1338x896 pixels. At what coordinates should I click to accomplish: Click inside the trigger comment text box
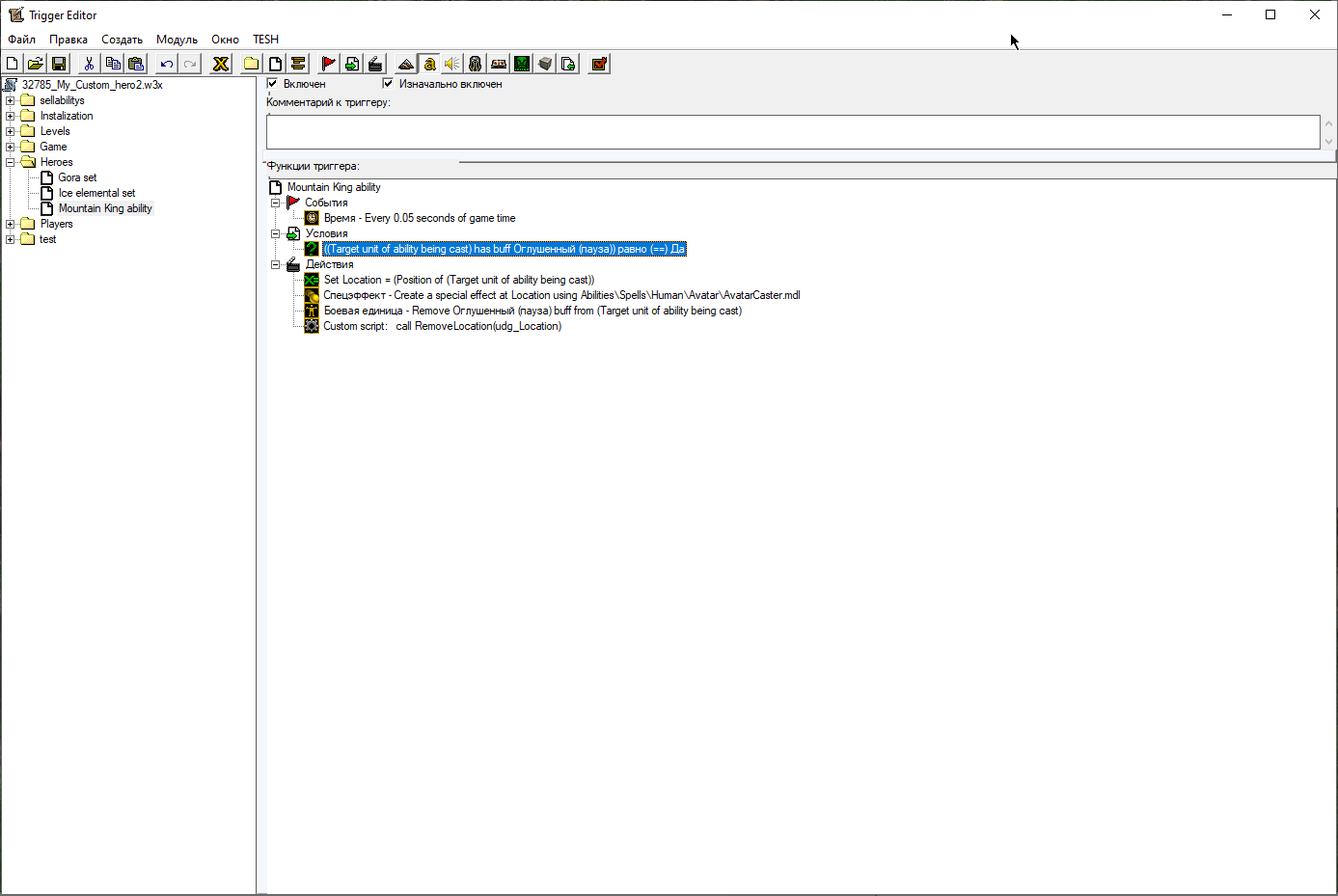(x=793, y=132)
